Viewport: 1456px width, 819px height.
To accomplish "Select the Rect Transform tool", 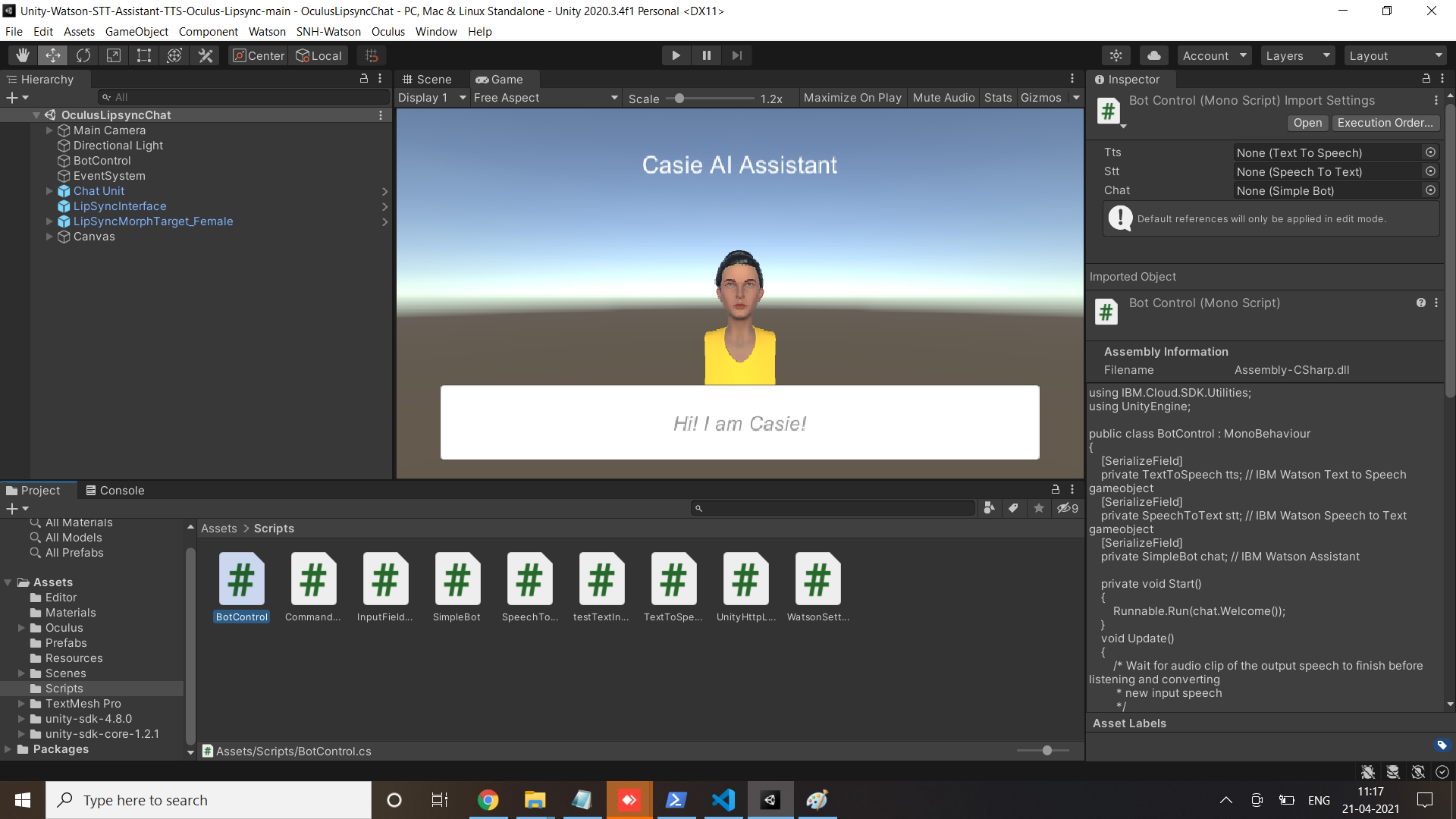I will tap(144, 55).
